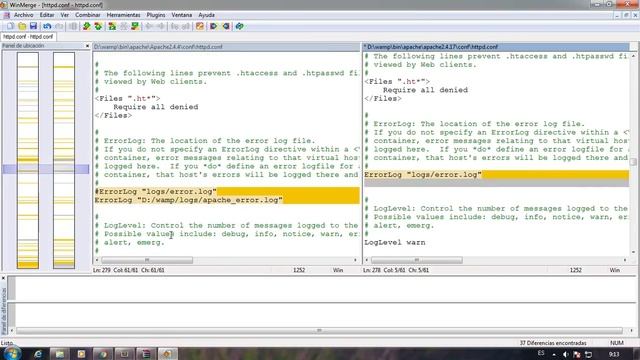Open the file explorer taskbar icon
Screen dimensions: 640x360
point(60,354)
